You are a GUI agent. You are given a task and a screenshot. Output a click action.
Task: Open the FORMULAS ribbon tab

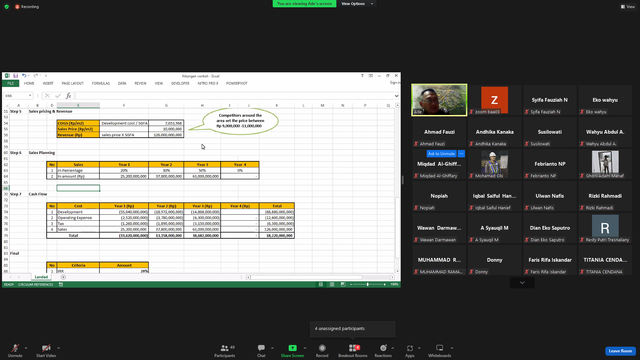click(x=101, y=83)
